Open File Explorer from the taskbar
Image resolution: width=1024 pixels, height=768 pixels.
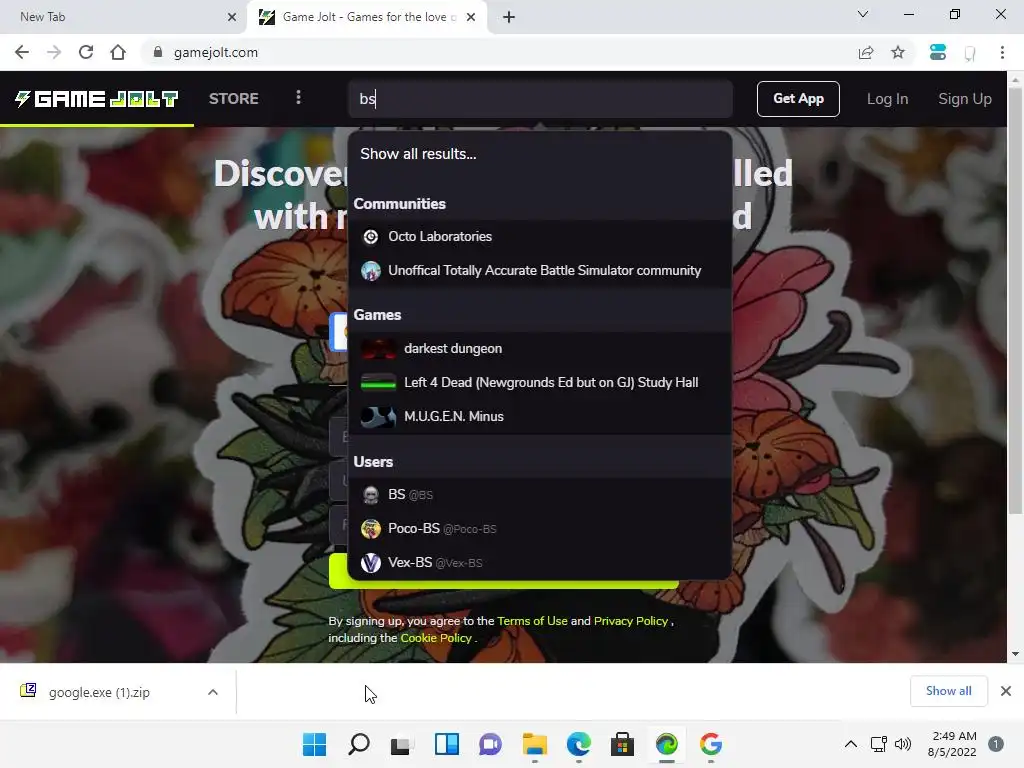click(535, 744)
